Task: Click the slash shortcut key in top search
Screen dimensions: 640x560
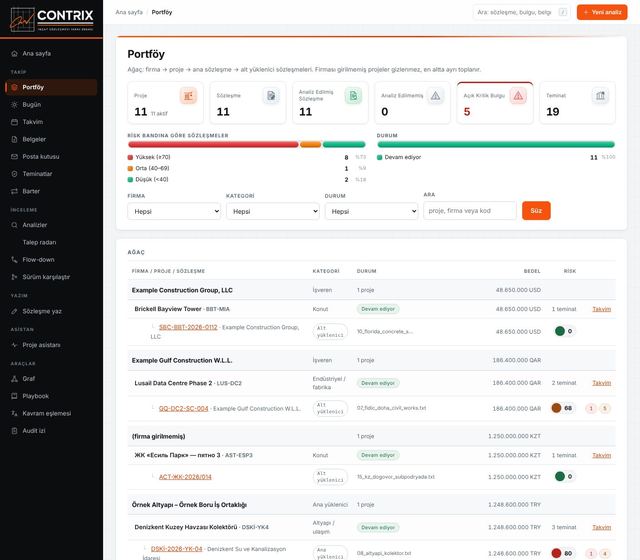Action: (563, 12)
